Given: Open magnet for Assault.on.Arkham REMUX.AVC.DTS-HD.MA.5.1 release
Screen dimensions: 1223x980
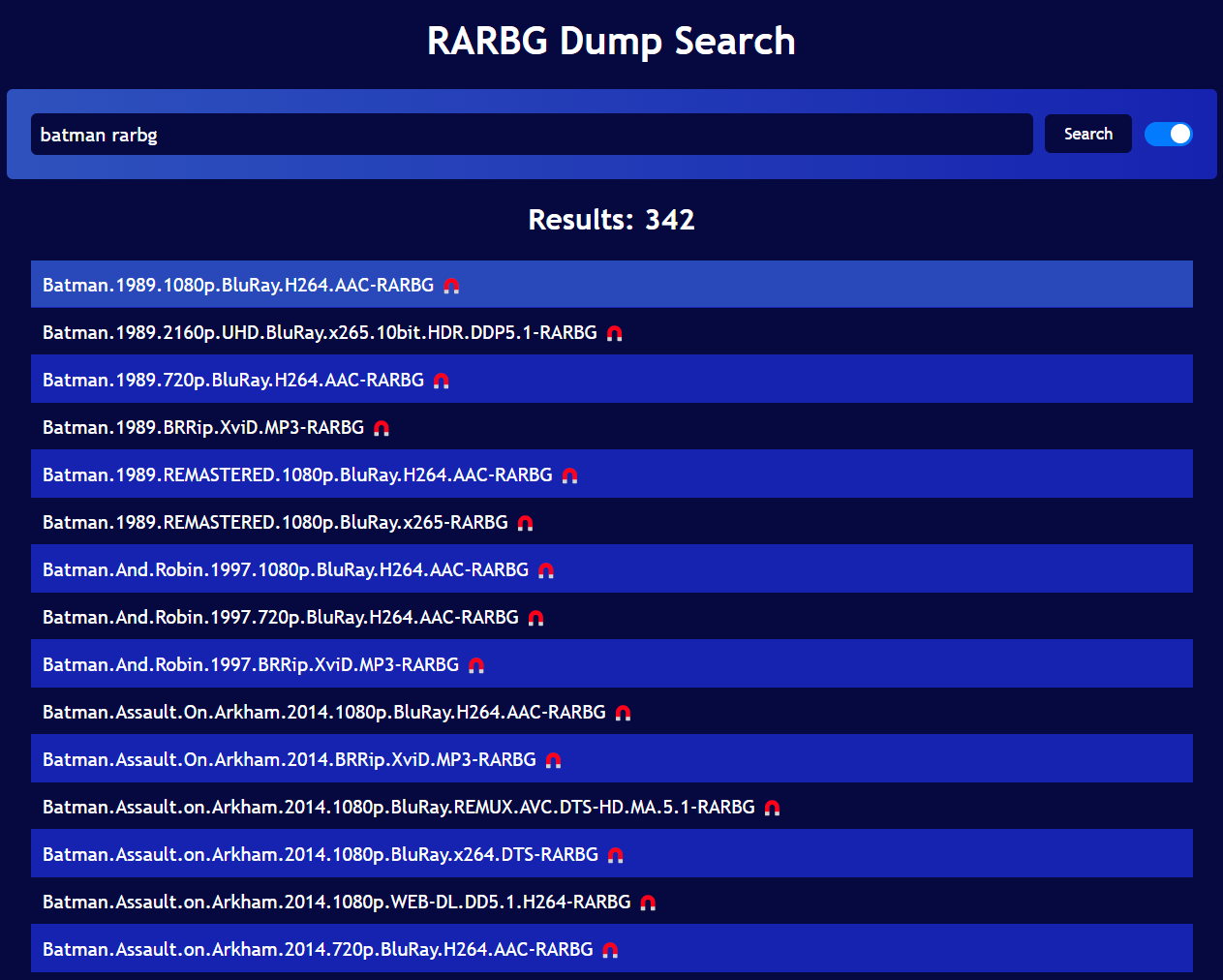Looking at the screenshot, I should coord(772,808).
